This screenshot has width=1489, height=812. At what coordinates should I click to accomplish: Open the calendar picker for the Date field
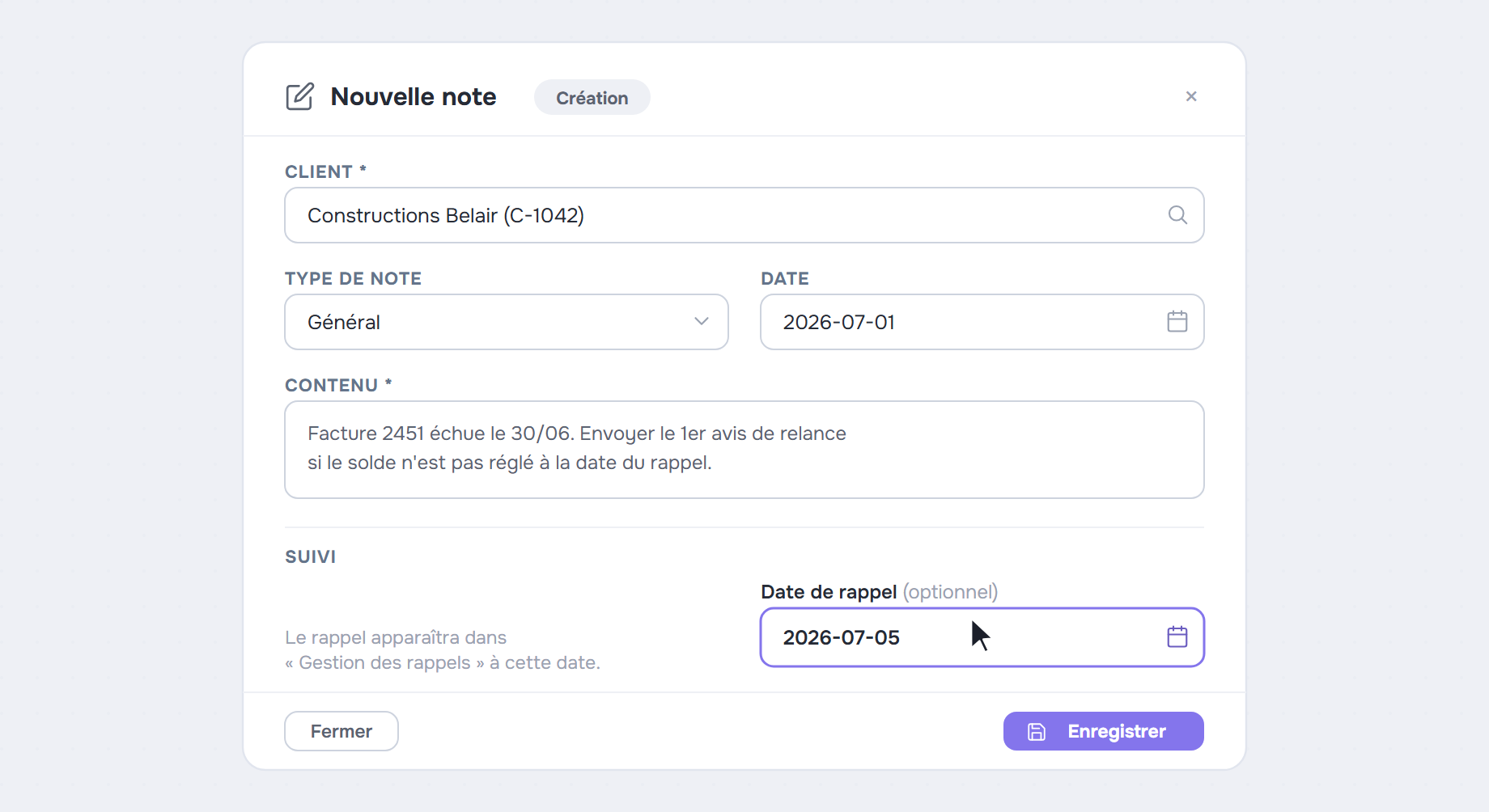pos(1177,322)
